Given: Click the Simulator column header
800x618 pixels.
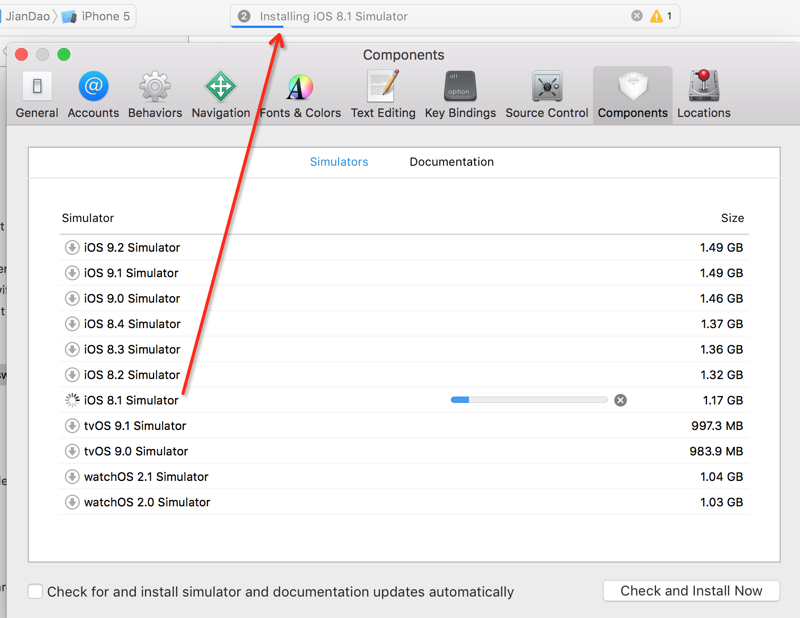Looking at the screenshot, I should pyautogui.click(x=88, y=218).
